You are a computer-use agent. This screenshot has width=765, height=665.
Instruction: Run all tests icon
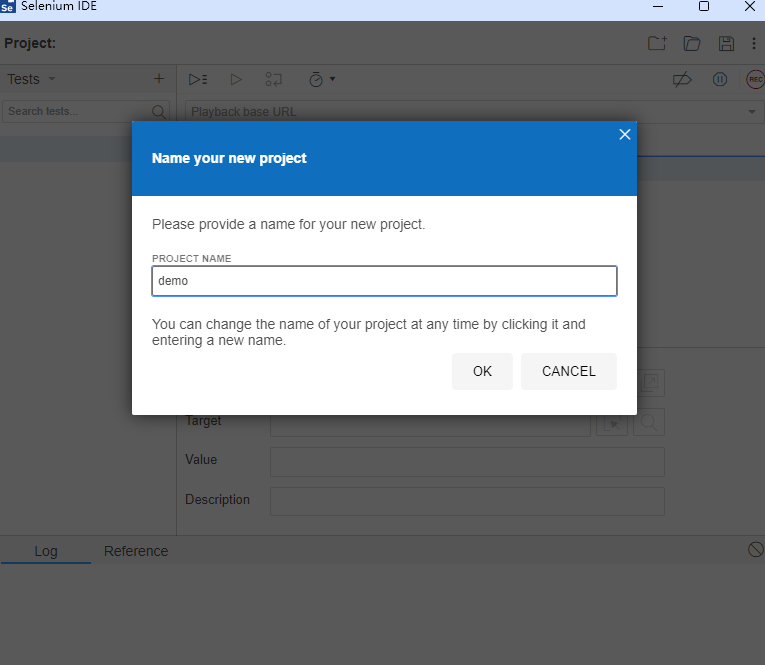click(x=198, y=79)
